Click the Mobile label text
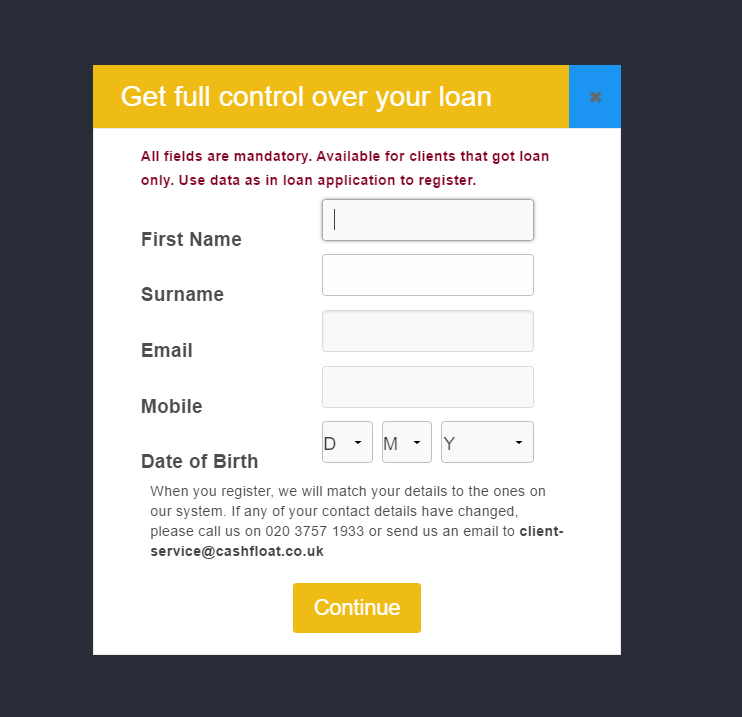The height and width of the screenshot is (717, 742). [x=172, y=407]
